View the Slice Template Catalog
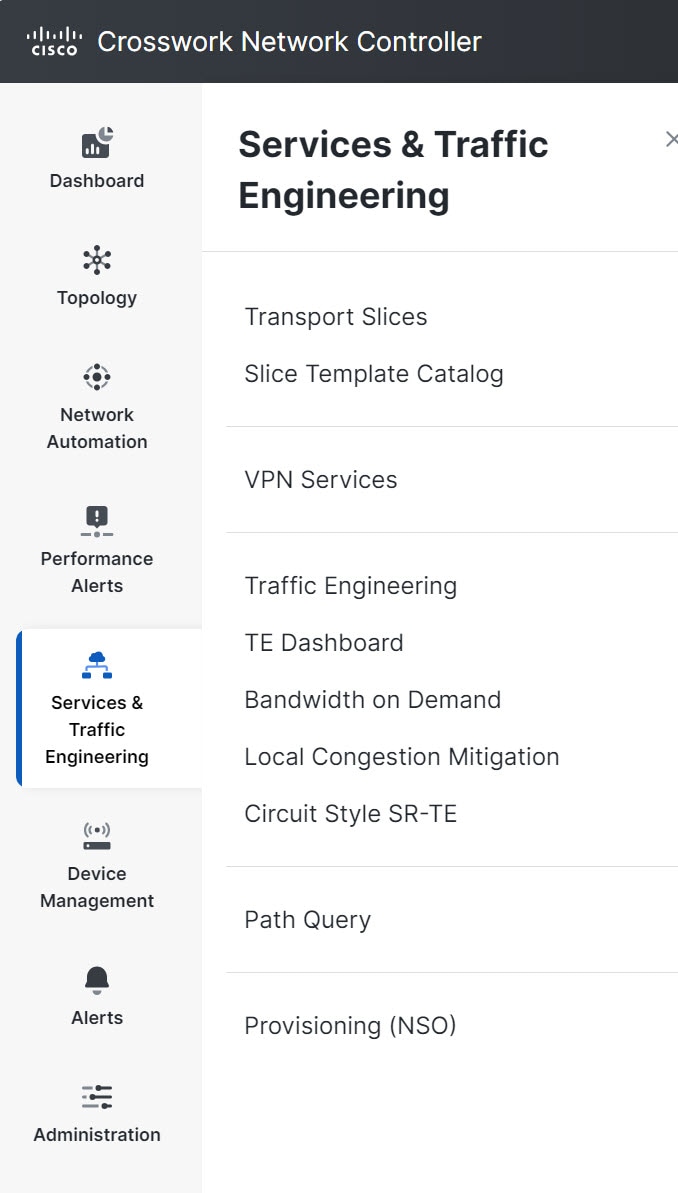 [374, 373]
